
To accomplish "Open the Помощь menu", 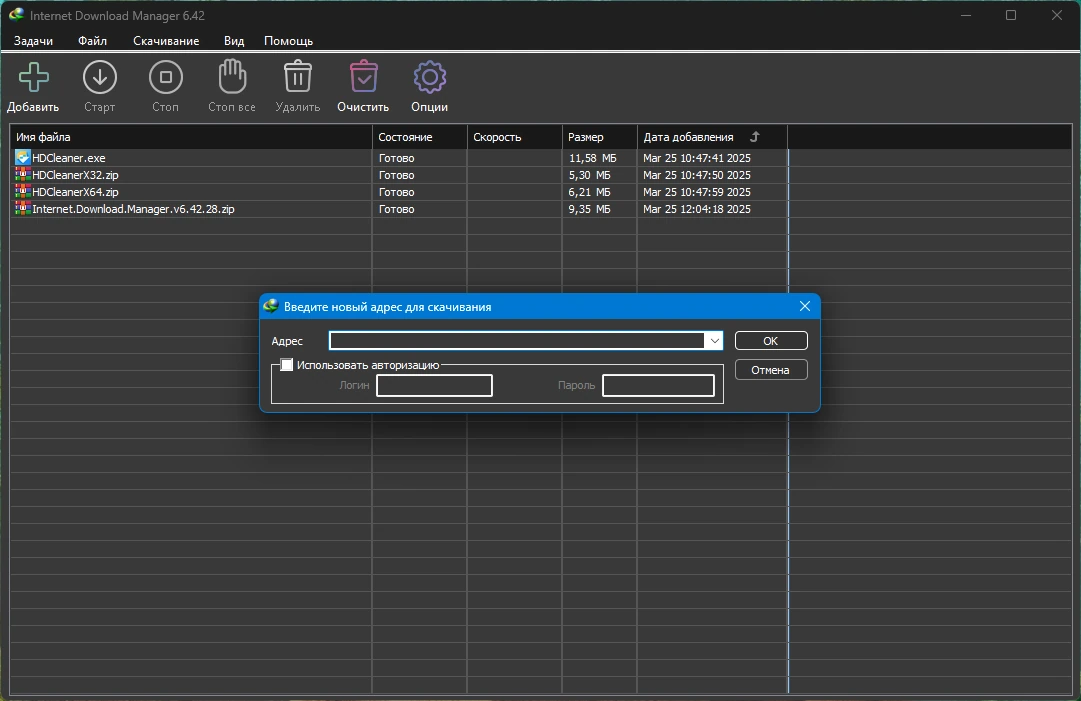I will [288, 41].
